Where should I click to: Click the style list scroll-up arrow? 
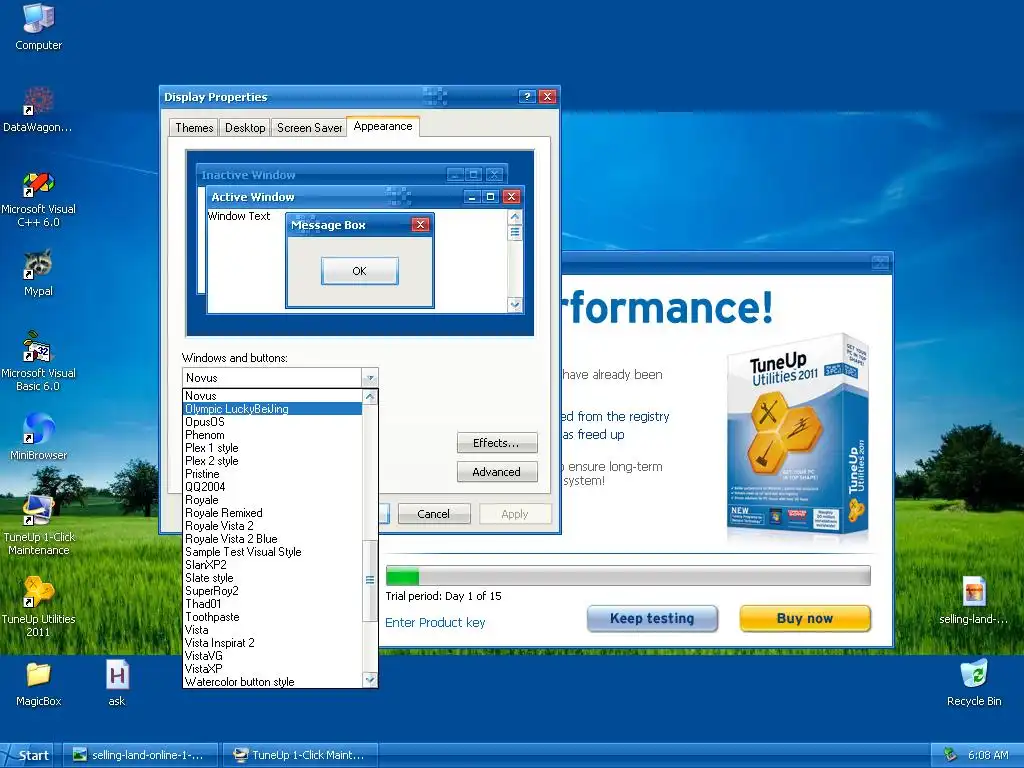pyautogui.click(x=370, y=397)
